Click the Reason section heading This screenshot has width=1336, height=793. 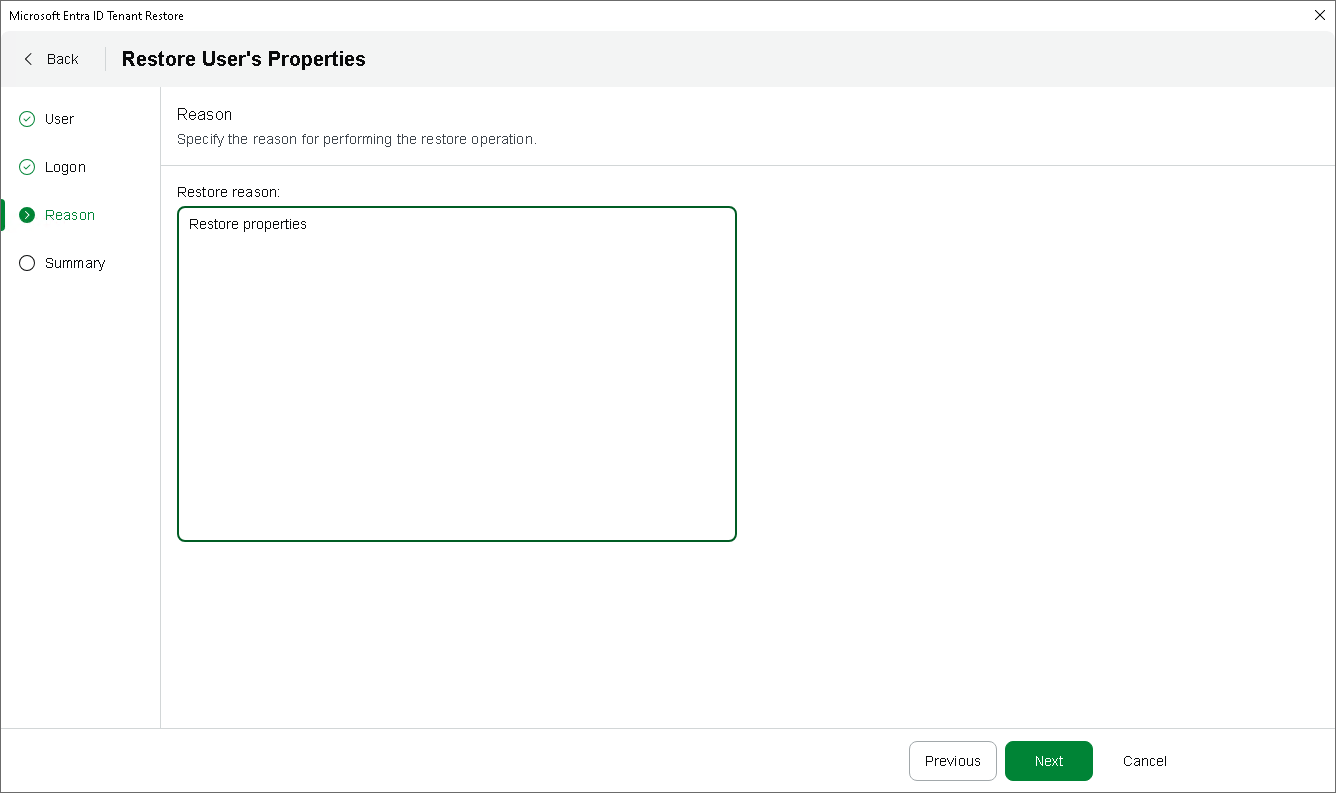pos(204,114)
